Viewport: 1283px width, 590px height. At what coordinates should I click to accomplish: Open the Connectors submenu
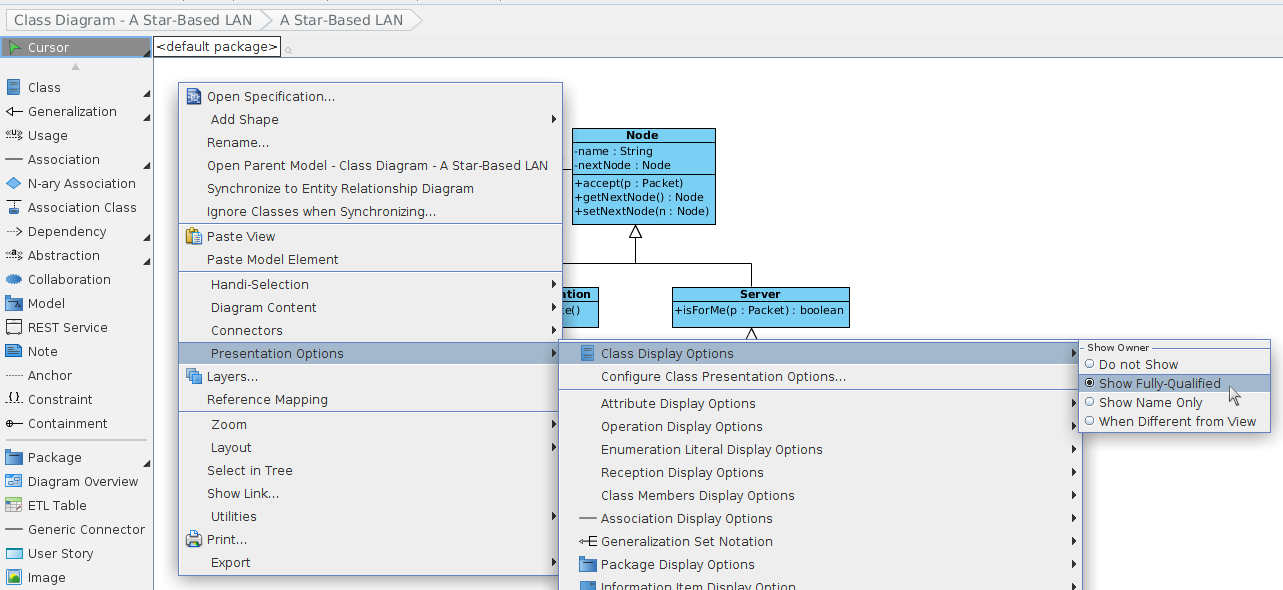pos(370,330)
